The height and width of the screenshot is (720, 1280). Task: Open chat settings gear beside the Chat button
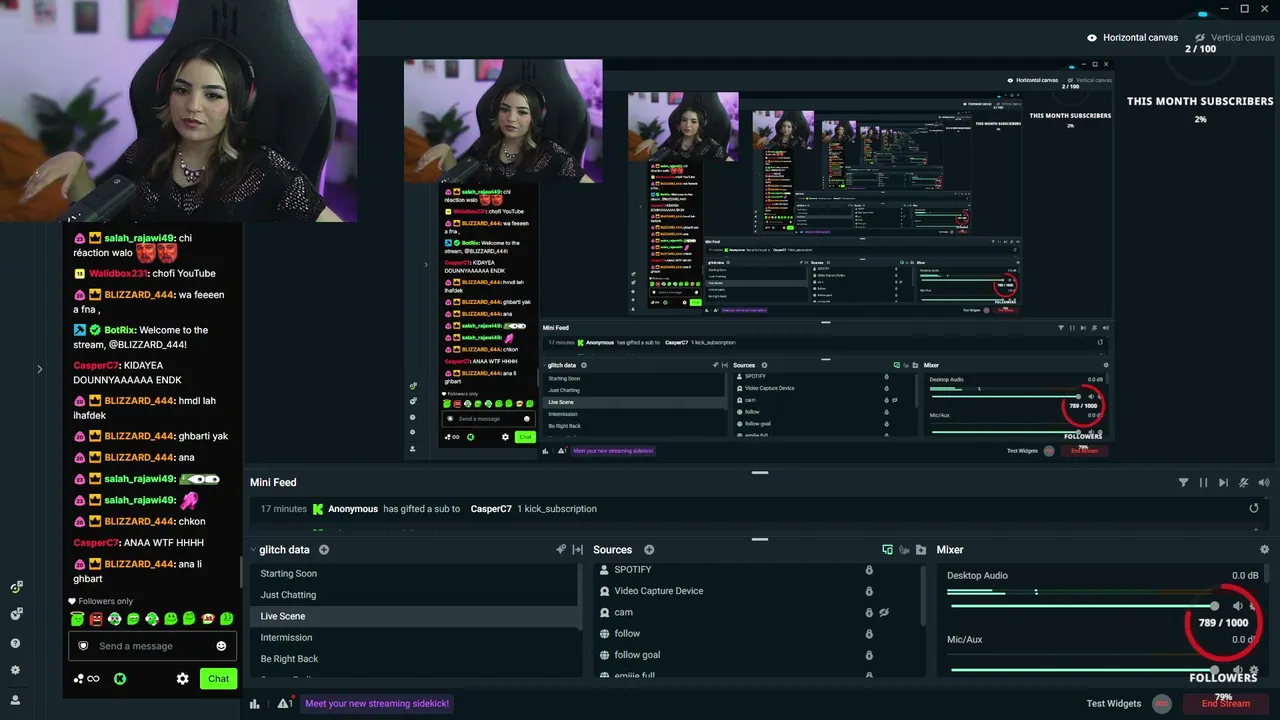coord(182,679)
